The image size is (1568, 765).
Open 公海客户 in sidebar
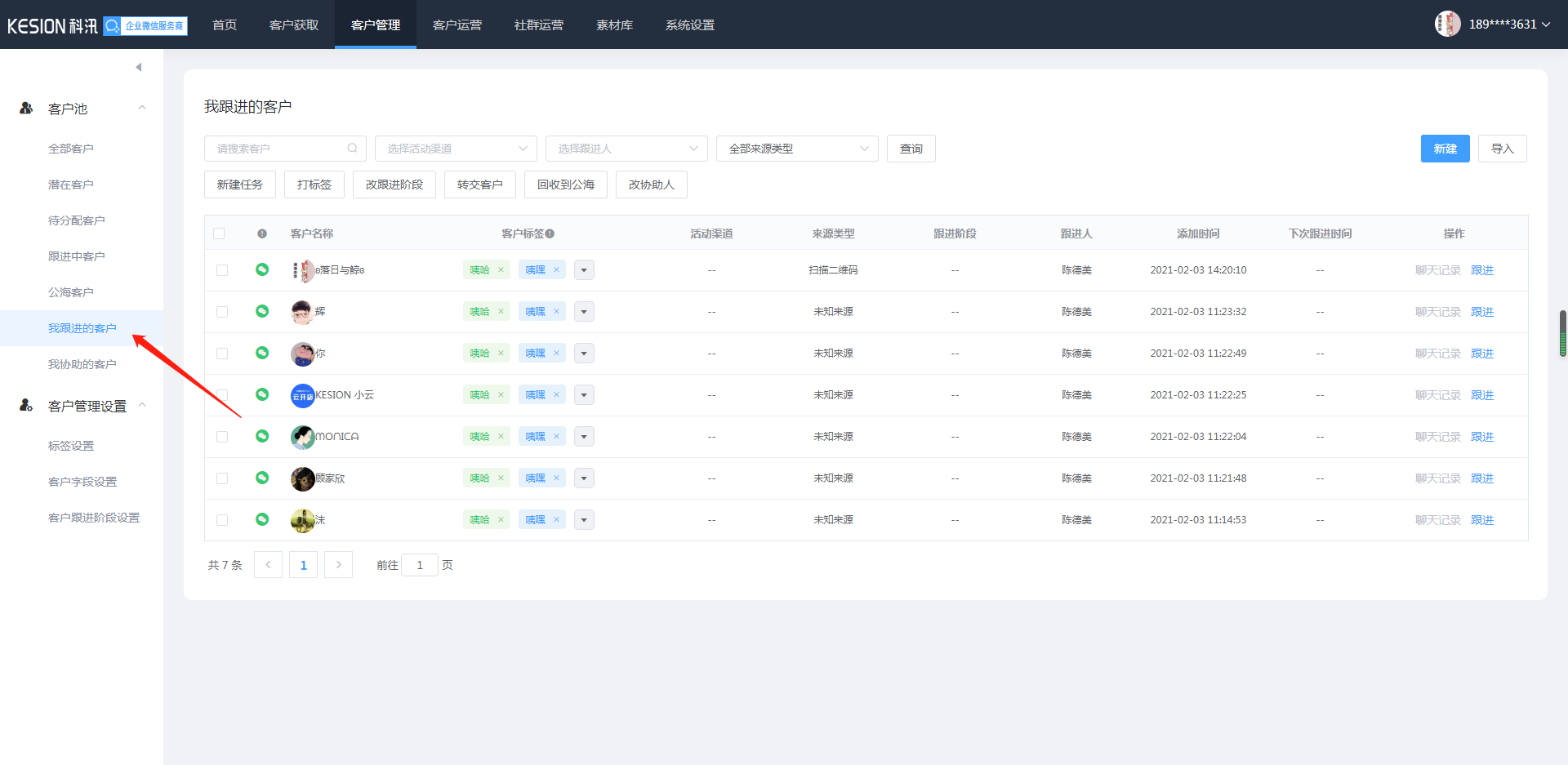click(x=71, y=292)
